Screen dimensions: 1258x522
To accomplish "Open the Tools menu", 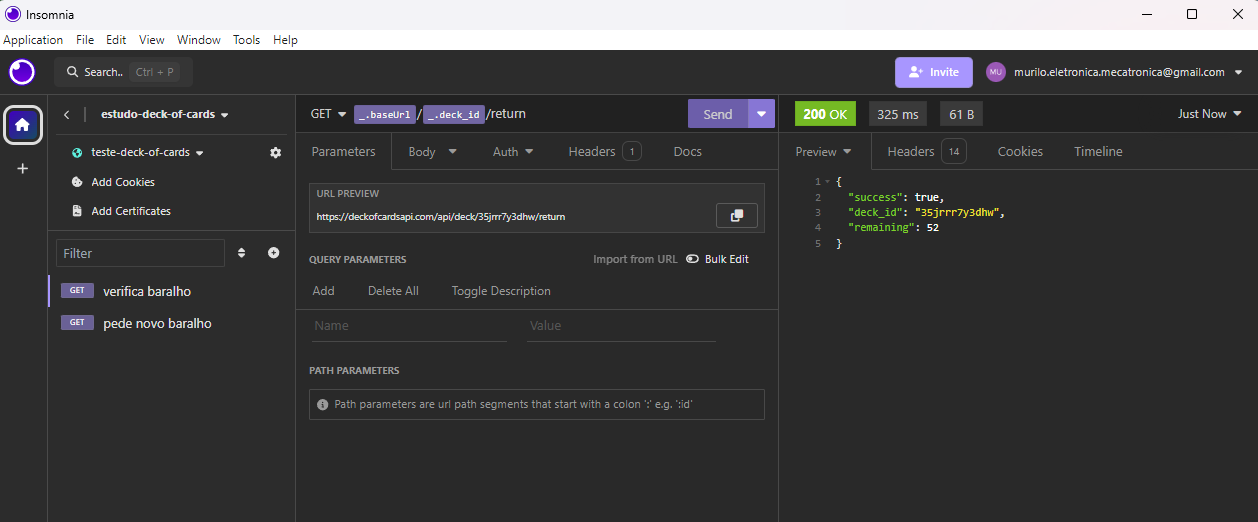I will click(247, 40).
